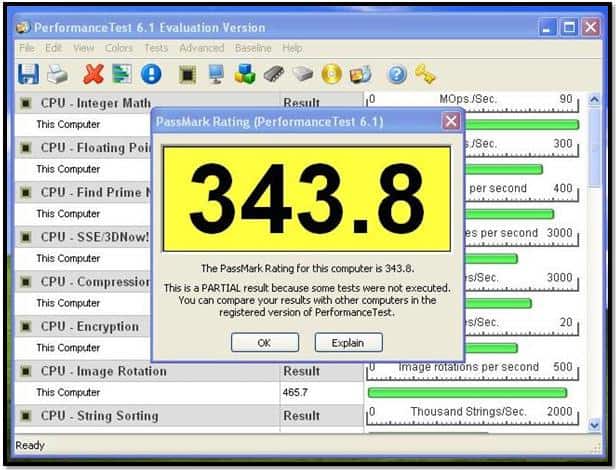Click the red X delete toolbar icon
The image size is (616, 470).
94,73
